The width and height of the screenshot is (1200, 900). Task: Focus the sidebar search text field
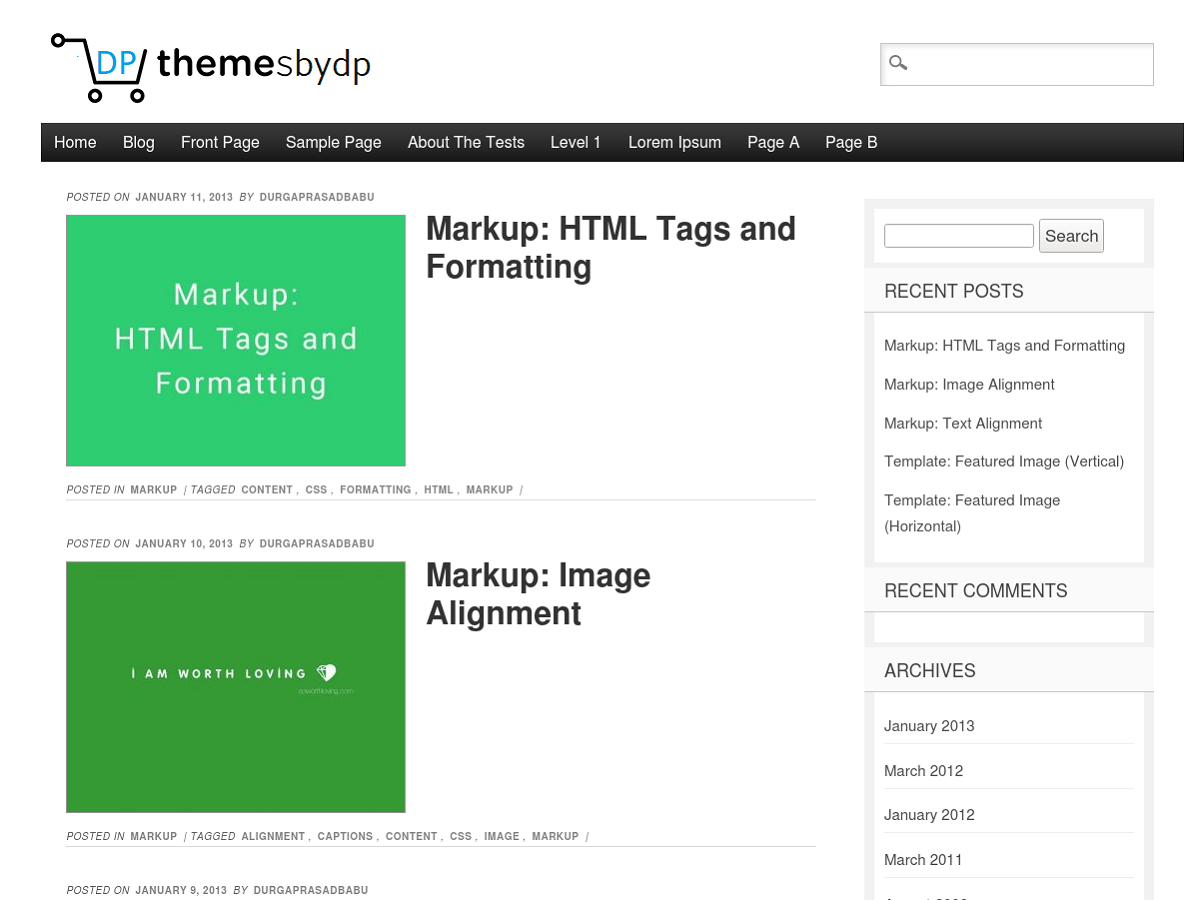click(x=958, y=236)
